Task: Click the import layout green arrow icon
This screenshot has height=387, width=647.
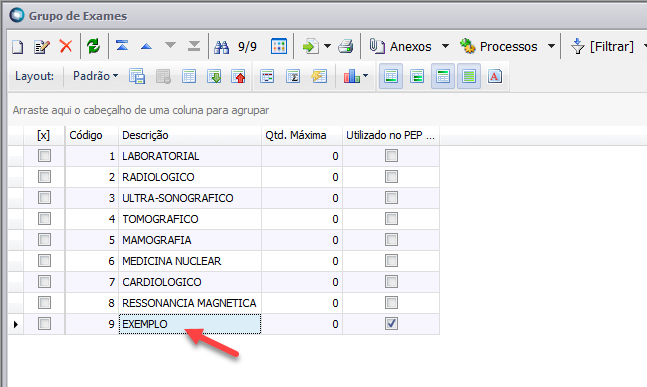Action: (x=214, y=76)
